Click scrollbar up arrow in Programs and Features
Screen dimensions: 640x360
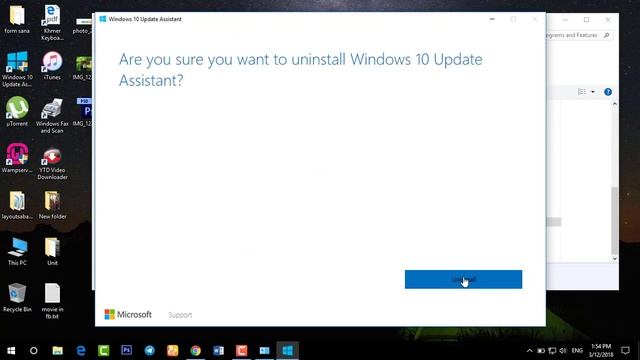click(x=615, y=104)
